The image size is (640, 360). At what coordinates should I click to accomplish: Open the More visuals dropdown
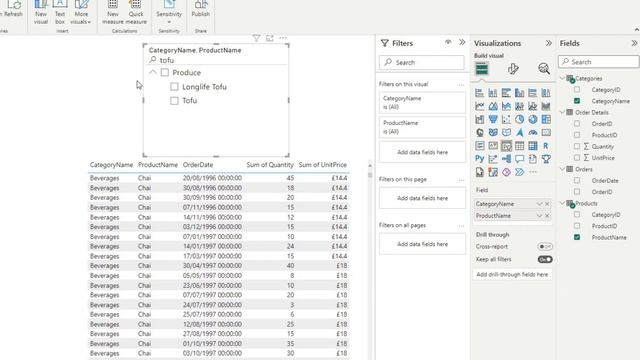(x=81, y=12)
